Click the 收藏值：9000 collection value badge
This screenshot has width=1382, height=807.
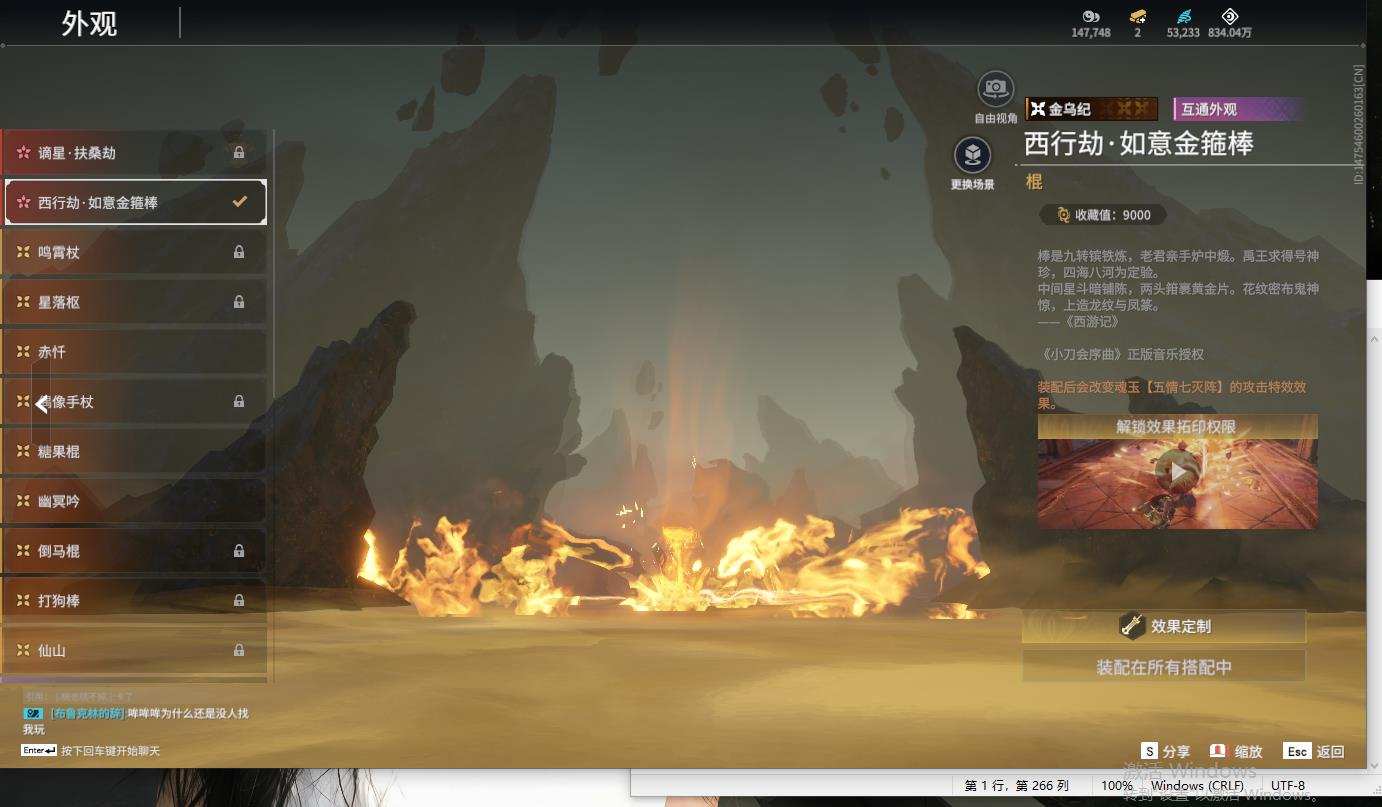click(x=1104, y=215)
